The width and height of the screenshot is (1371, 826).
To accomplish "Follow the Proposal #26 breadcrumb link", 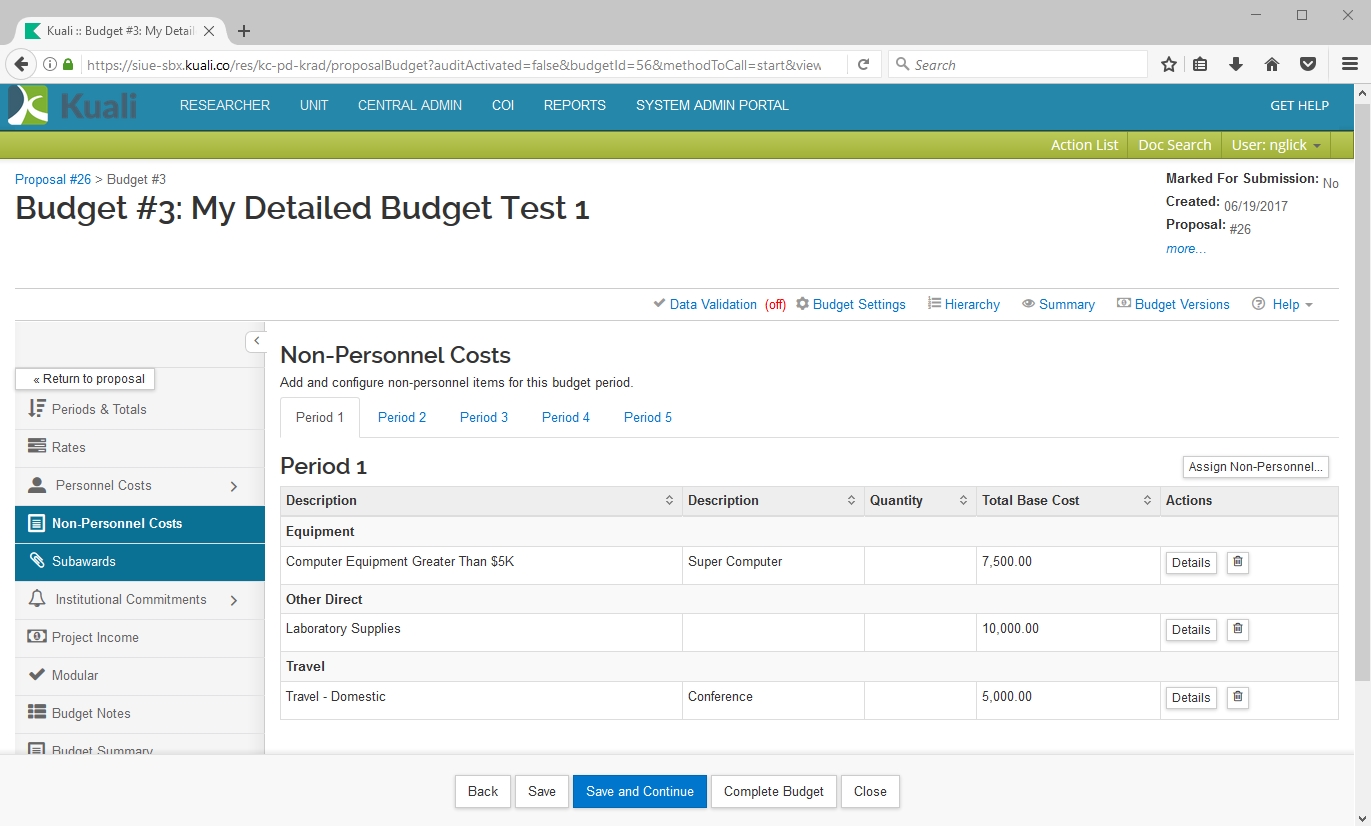I will [53, 179].
